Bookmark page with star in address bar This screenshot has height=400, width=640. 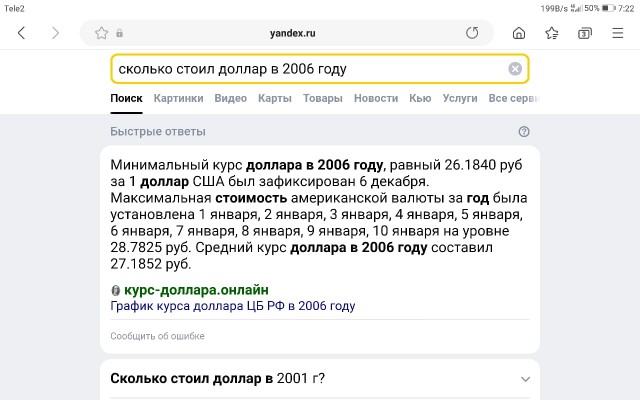coord(101,33)
